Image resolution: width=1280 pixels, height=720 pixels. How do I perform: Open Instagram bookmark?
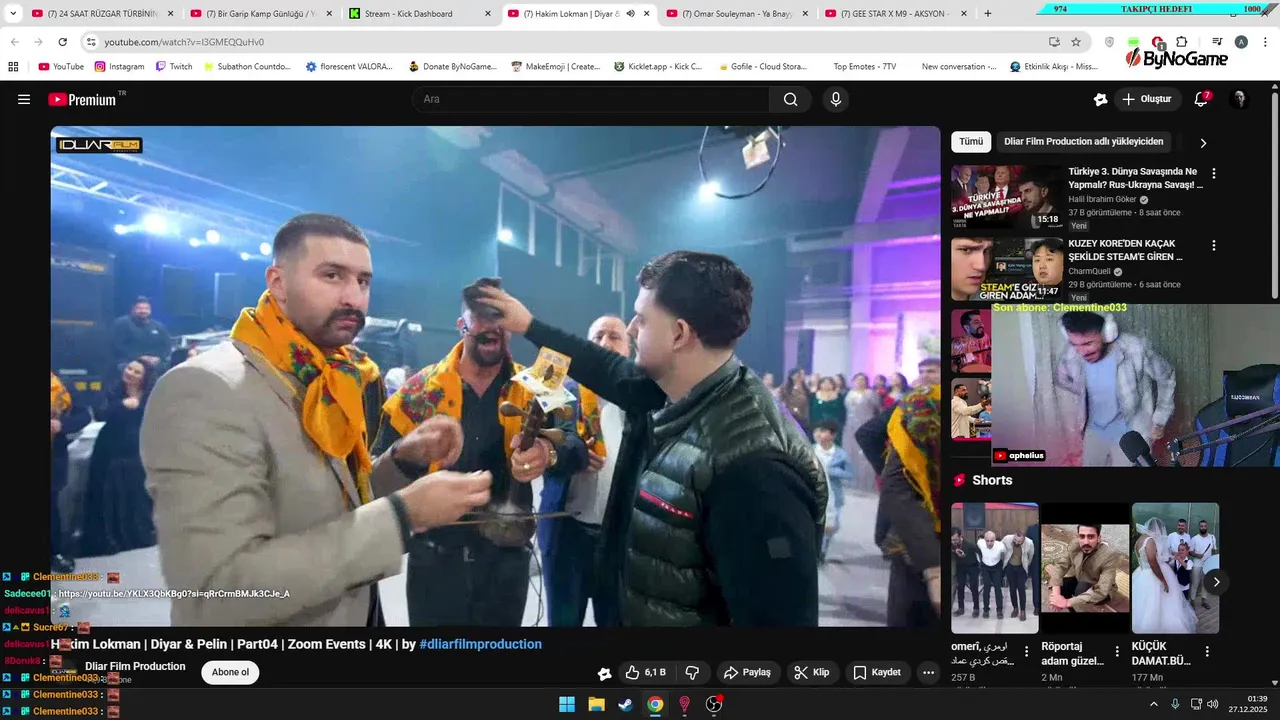click(x=119, y=66)
